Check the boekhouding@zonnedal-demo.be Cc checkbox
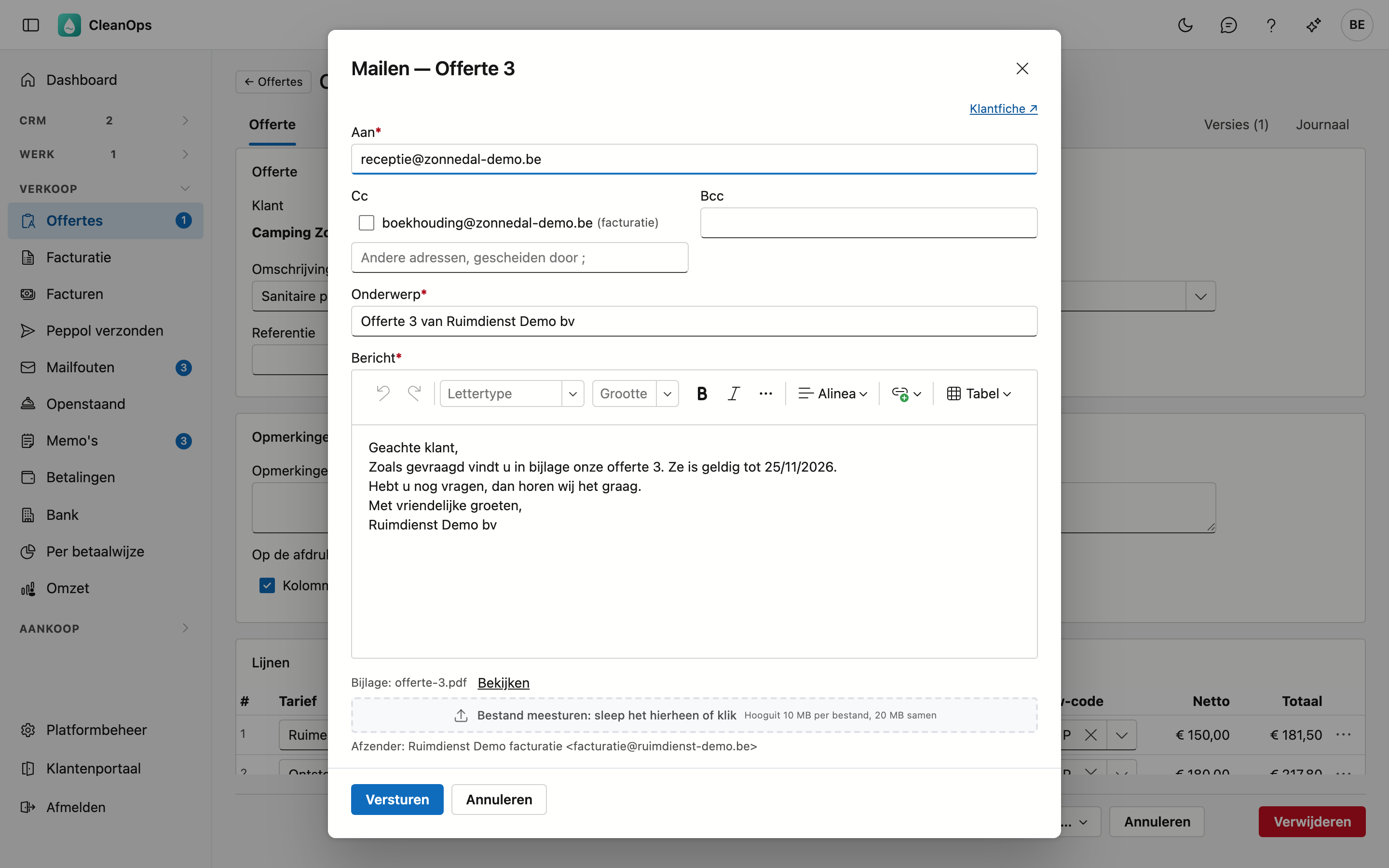The image size is (1389, 868). 366,223
